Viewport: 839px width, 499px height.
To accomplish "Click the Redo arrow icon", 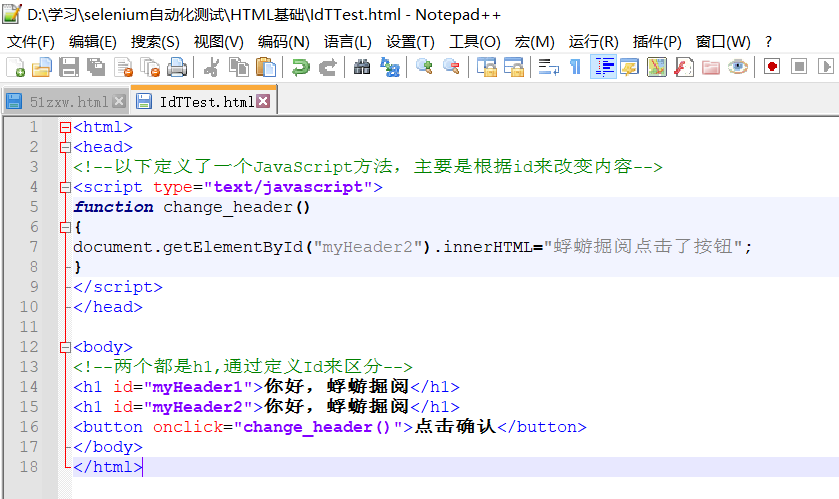I will coord(327,67).
